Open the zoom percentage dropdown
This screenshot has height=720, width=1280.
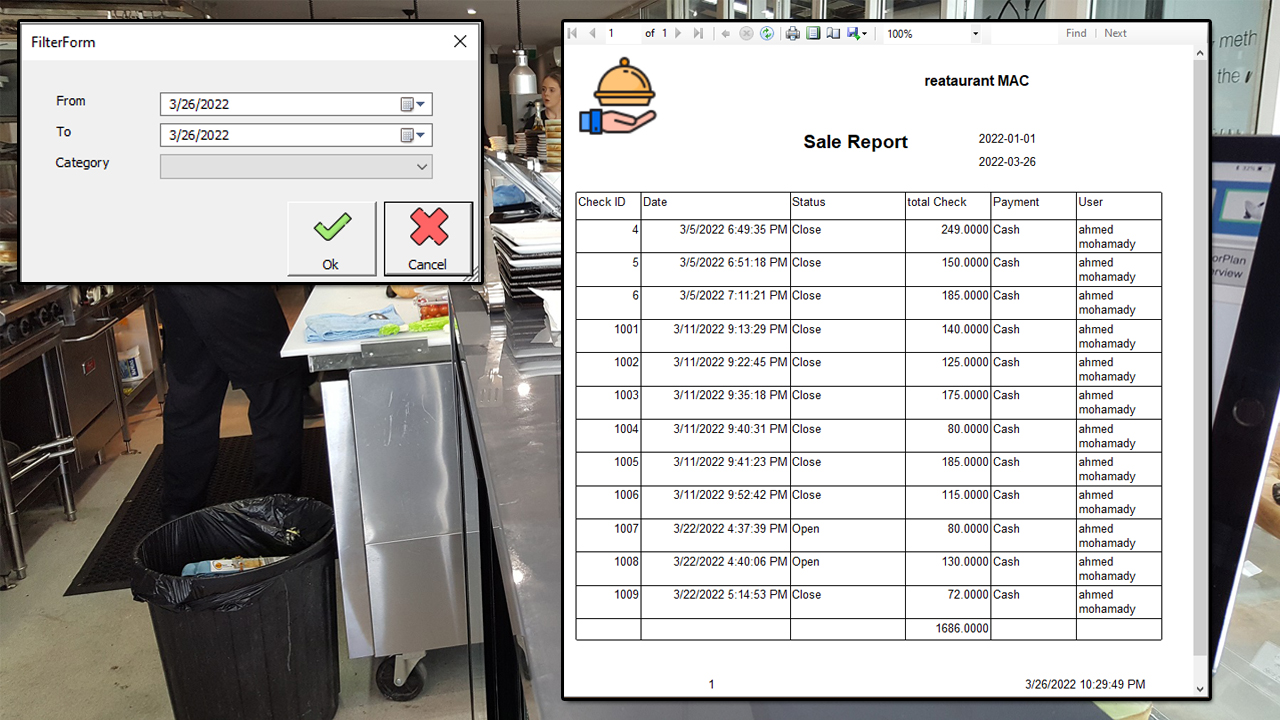point(976,33)
